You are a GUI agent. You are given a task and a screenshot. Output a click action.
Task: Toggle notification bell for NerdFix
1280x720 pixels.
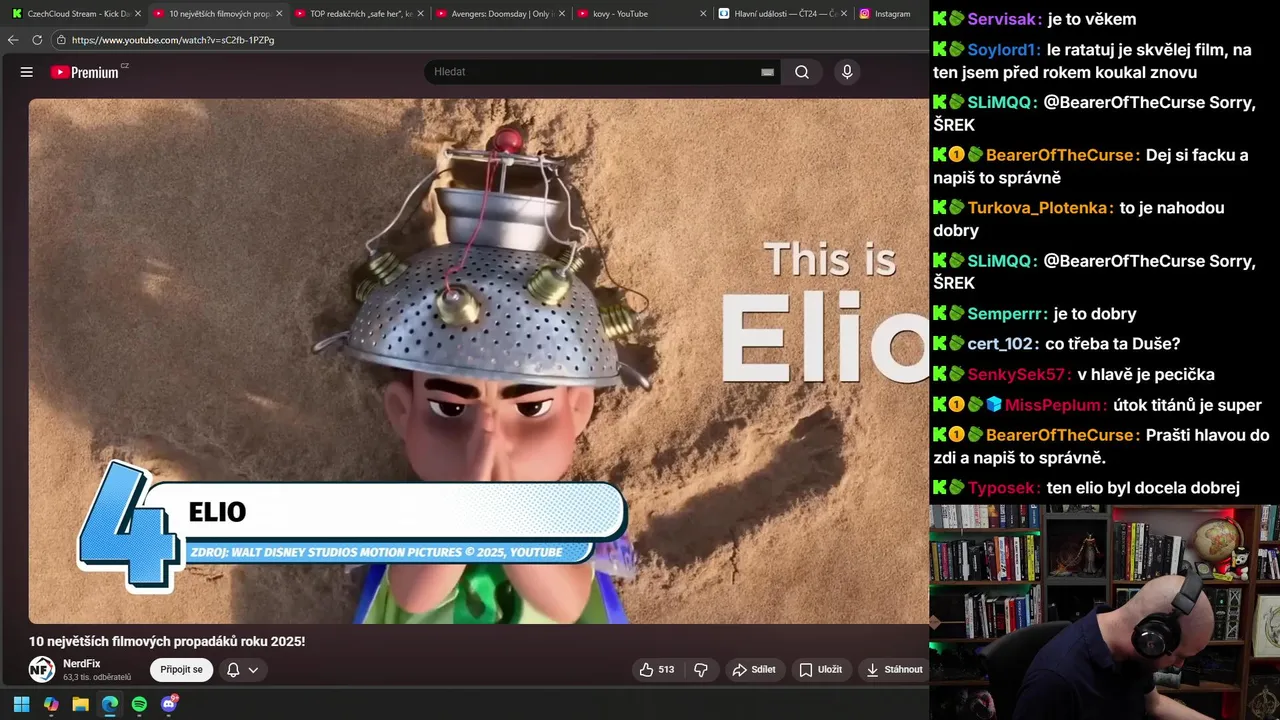pyautogui.click(x=233, y=670)
